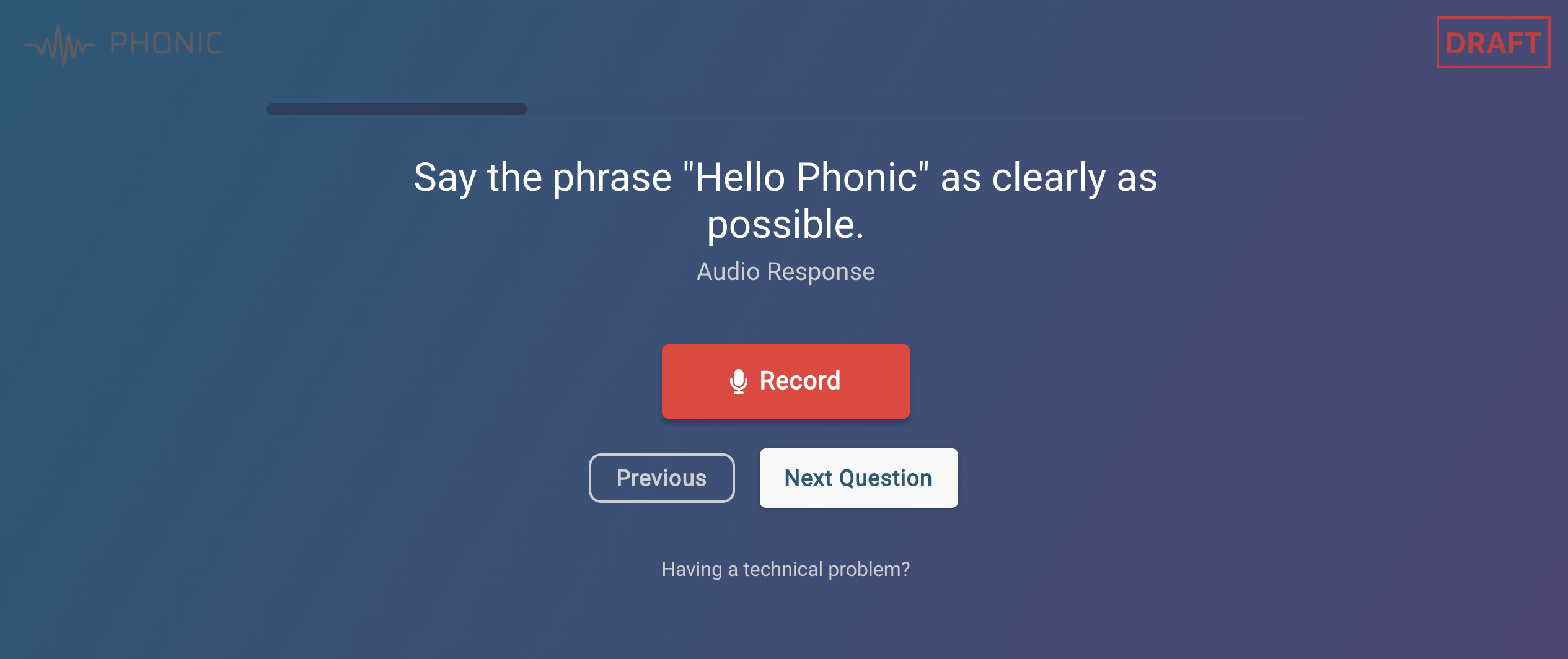The image size is (1568, 659).
Task: Click the 'Audio Response' label
Action: tap(785, 271)
